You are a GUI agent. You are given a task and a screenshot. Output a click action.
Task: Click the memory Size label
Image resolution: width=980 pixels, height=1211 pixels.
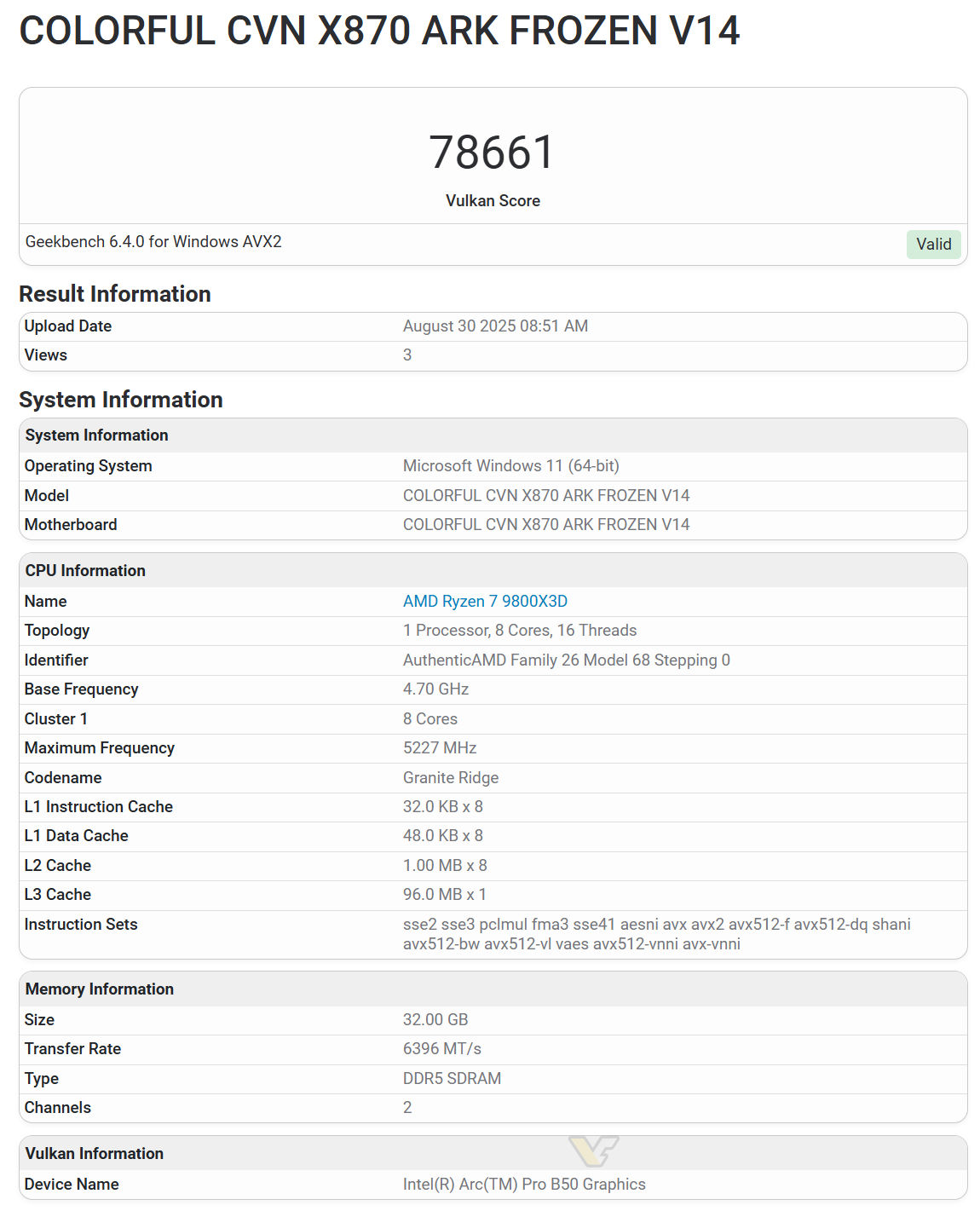(39, 1020)
